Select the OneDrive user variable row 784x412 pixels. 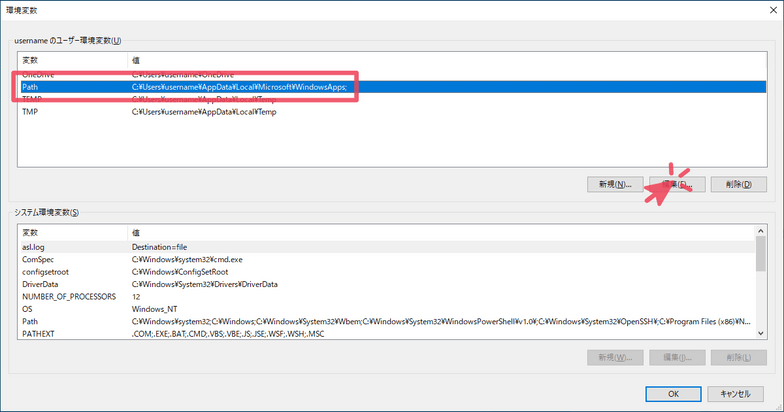[x=40, y=75]
